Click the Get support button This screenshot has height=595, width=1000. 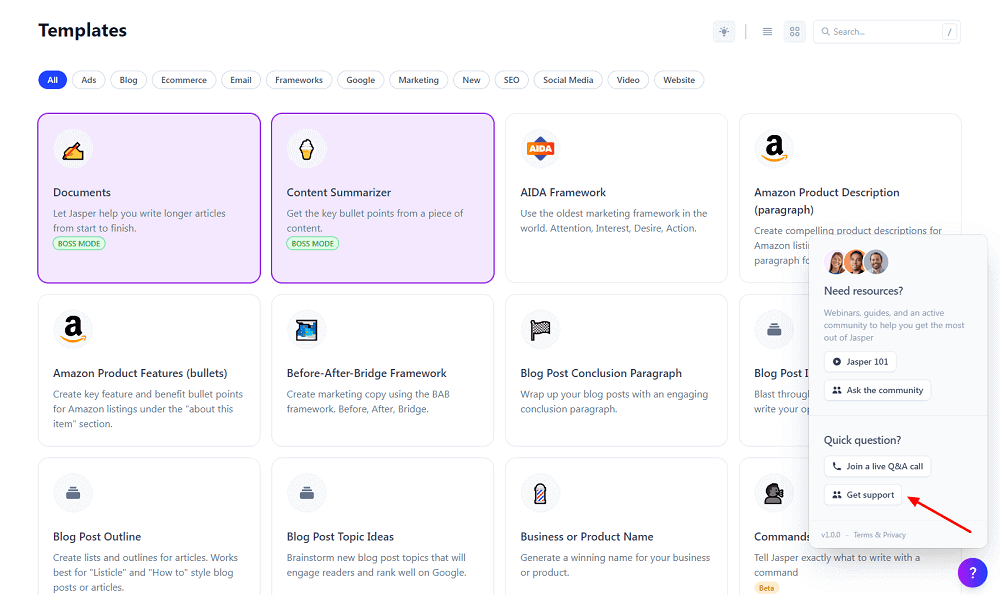click(863, 495)
